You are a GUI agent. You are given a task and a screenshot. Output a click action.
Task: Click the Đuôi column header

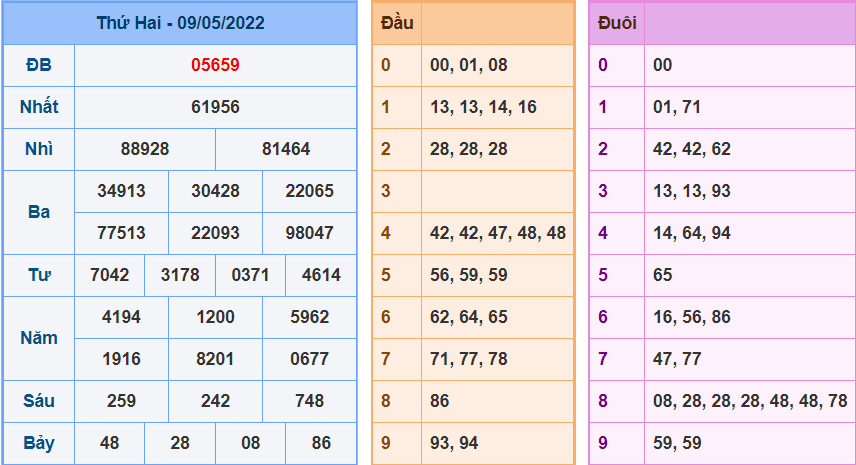click(x=617, y=23)
